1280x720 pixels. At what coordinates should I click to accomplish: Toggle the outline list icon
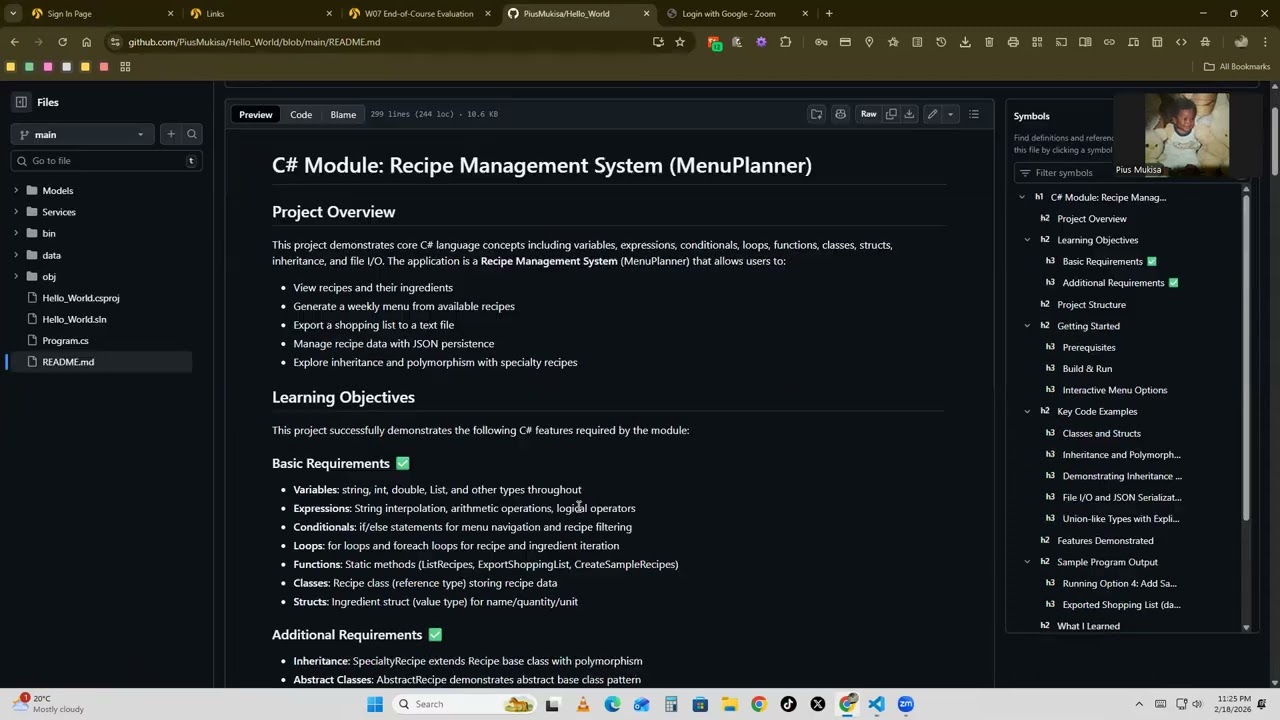pos(974,114)
